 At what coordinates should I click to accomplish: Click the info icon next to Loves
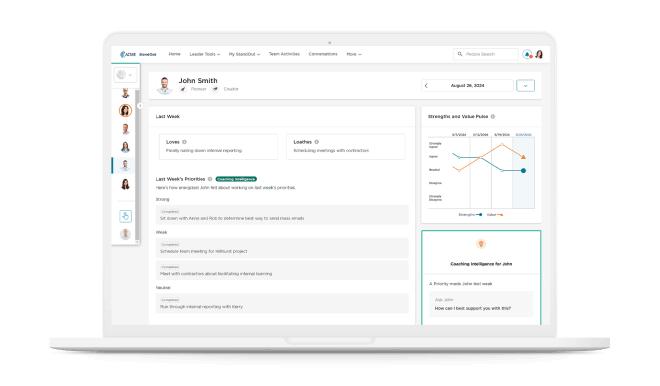[184, 142]
